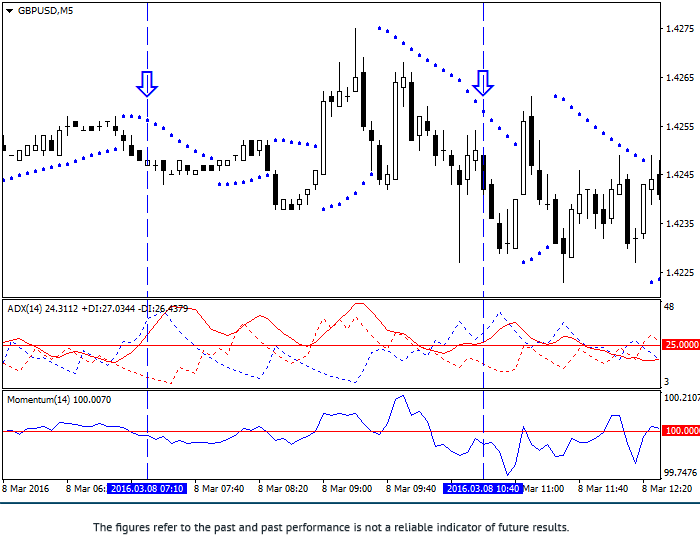Viewport: 700px width, 552px height.
Task: Click the 8 Mar 09:00 time label
Action: pos(347,489)
